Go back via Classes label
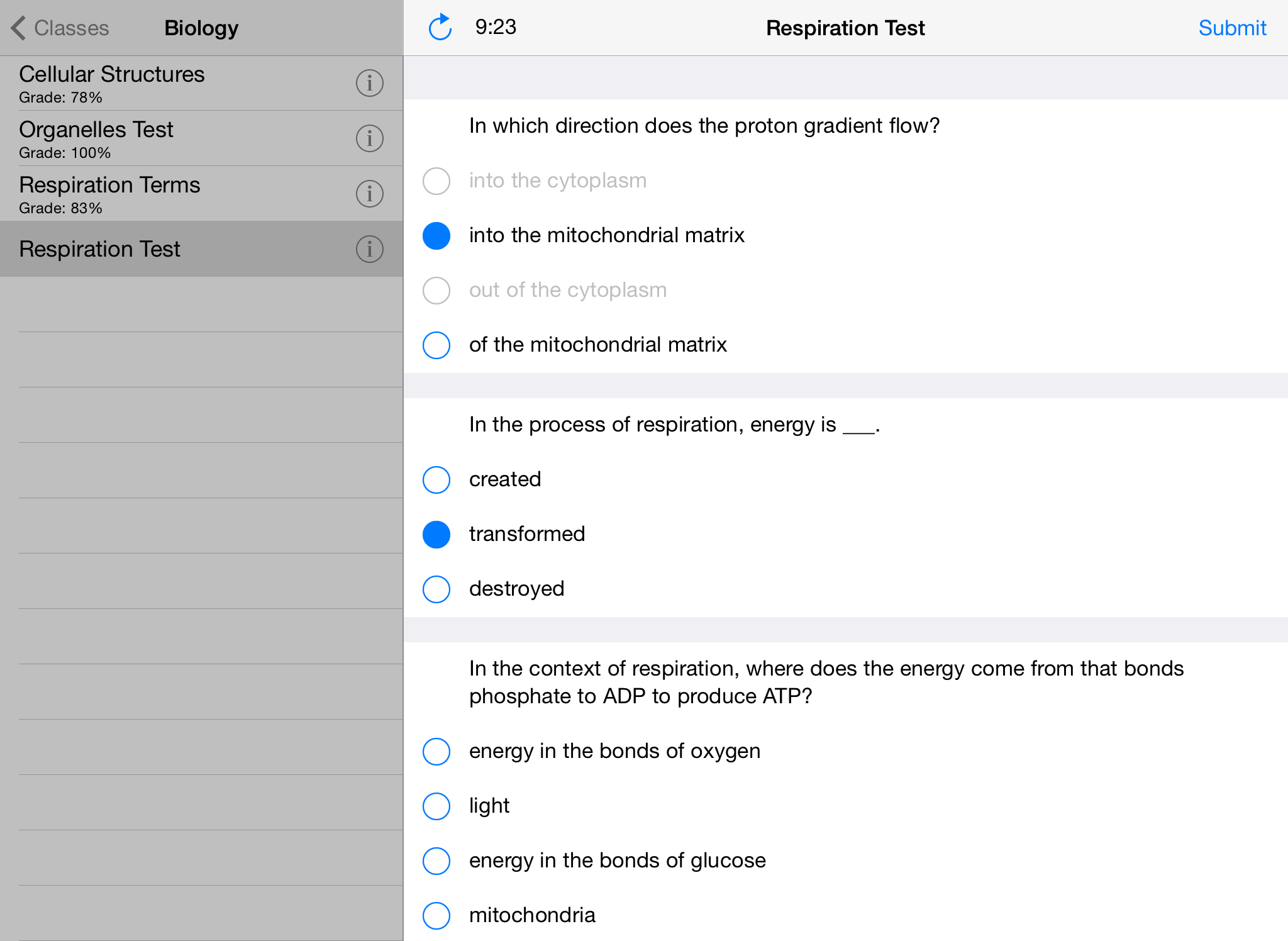This screenshot has height=941, width=1288. [x=71, y=28]
